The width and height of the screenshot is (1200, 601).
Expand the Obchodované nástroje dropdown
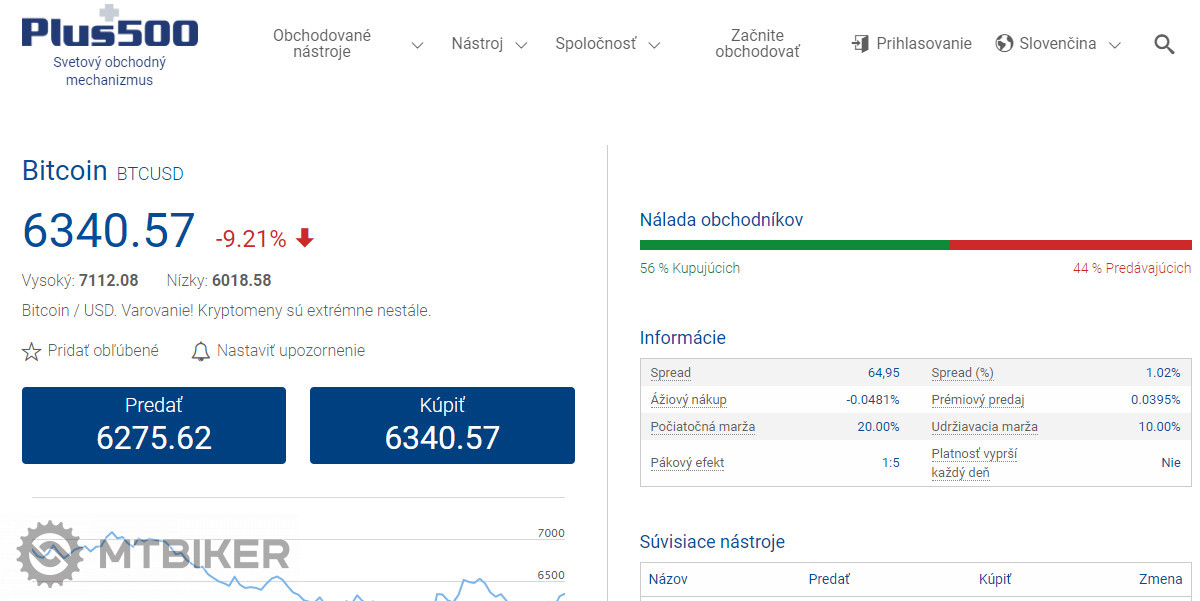[x=417, y=45]
